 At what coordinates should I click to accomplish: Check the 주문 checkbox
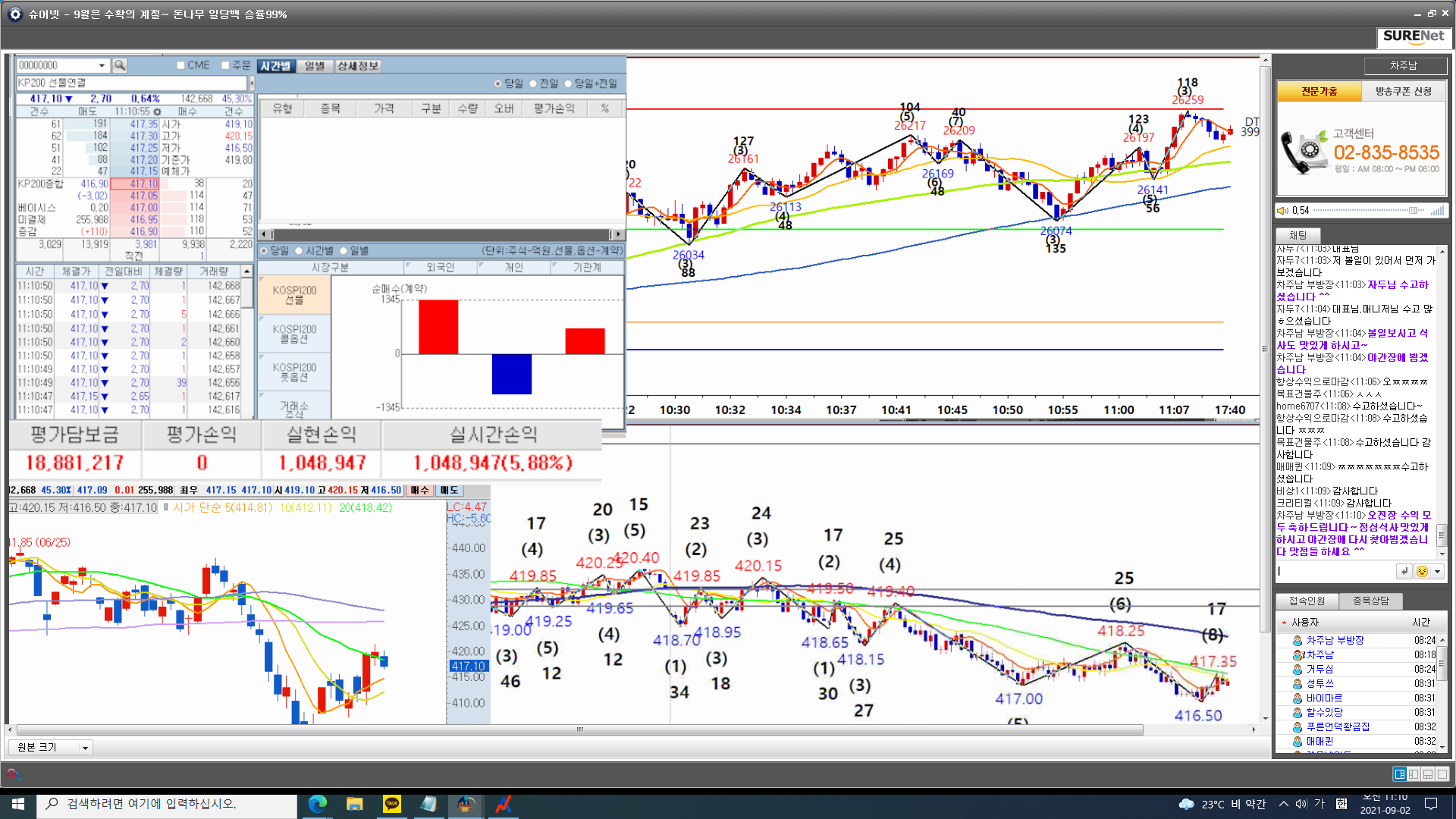225,66
